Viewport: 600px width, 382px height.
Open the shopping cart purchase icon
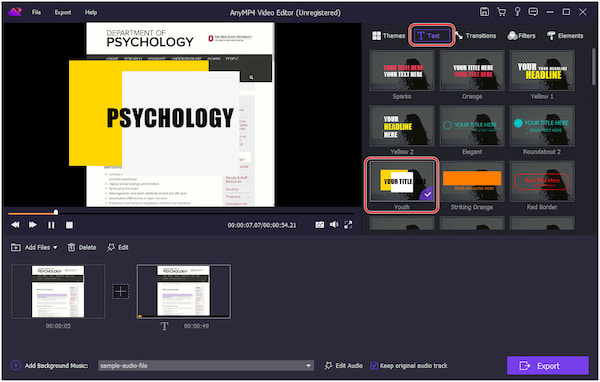click(x=501, y=12)
